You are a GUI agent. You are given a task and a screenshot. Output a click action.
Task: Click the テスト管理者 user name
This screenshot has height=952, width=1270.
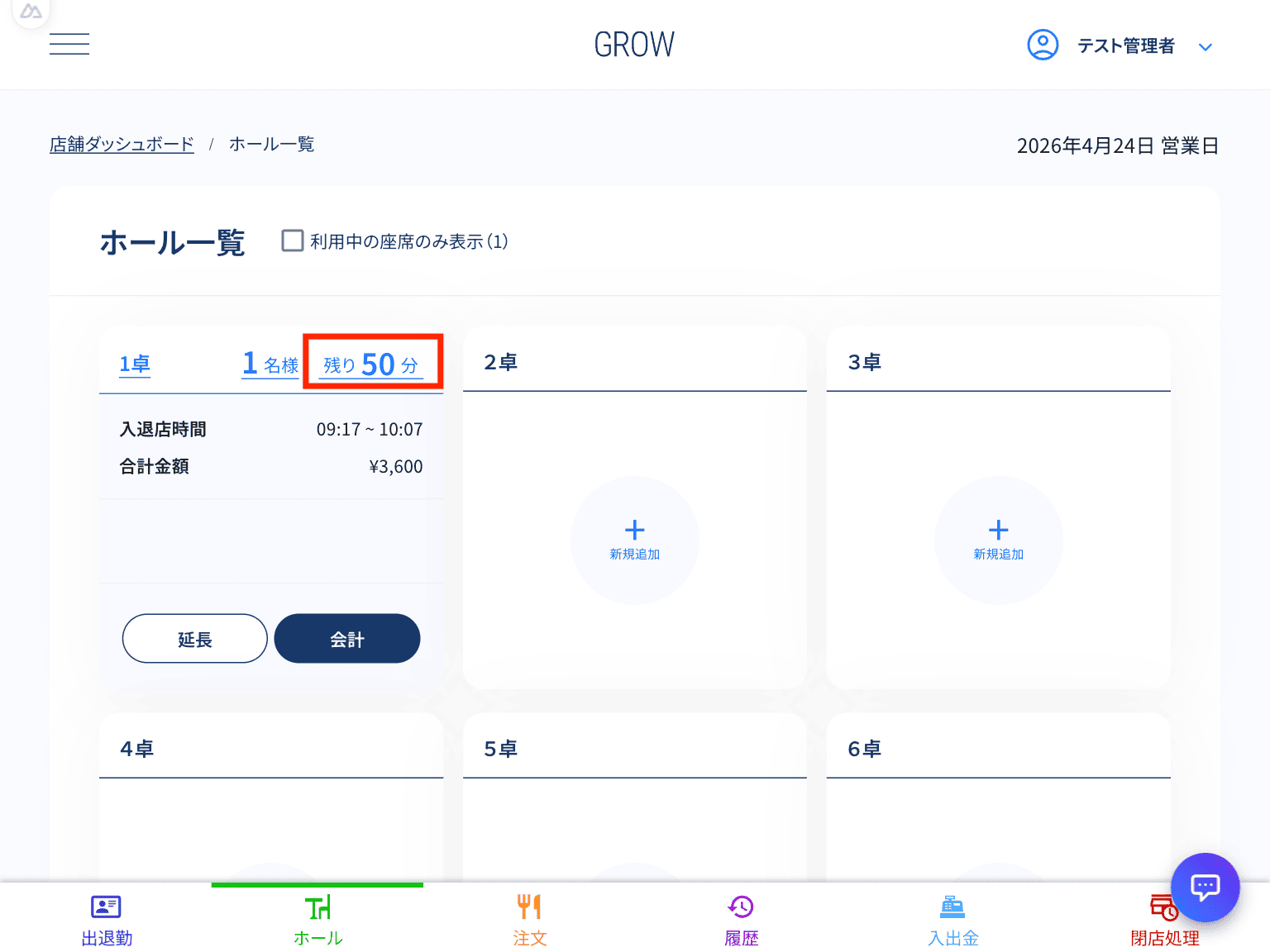click(x=1126, y=46)
